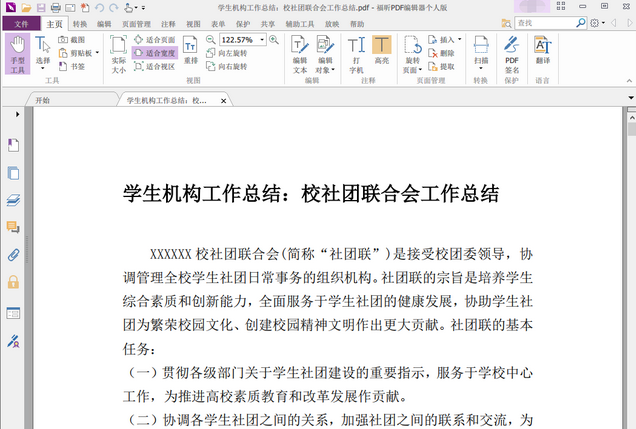Toggle the Hand tool (手型工具)
Screen dimensions: 636x429
(17, 54)
